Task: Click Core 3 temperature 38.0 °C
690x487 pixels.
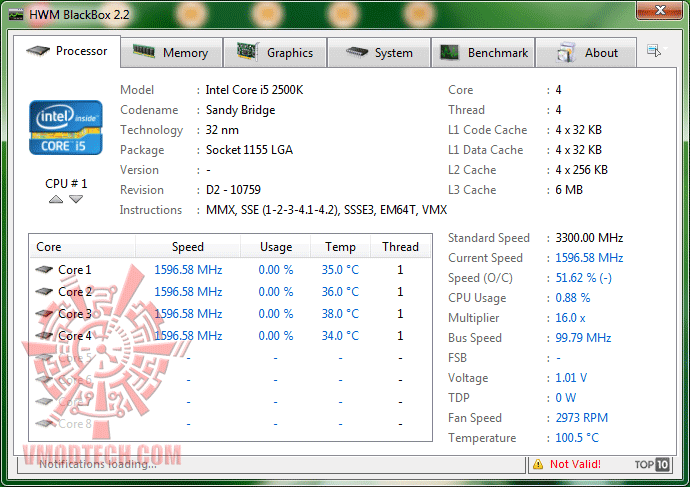Action: tap(340, 314)
